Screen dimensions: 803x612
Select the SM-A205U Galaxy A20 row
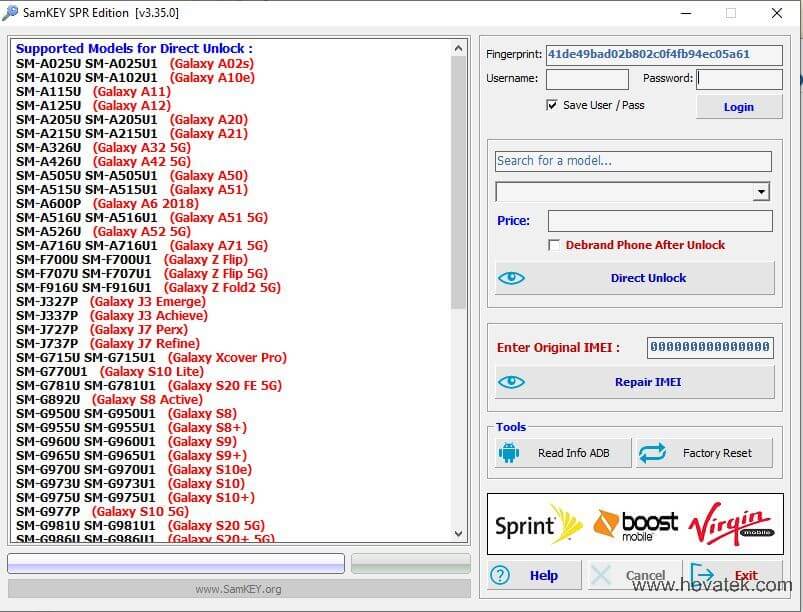pyautogui.click(x=132, y=119)
